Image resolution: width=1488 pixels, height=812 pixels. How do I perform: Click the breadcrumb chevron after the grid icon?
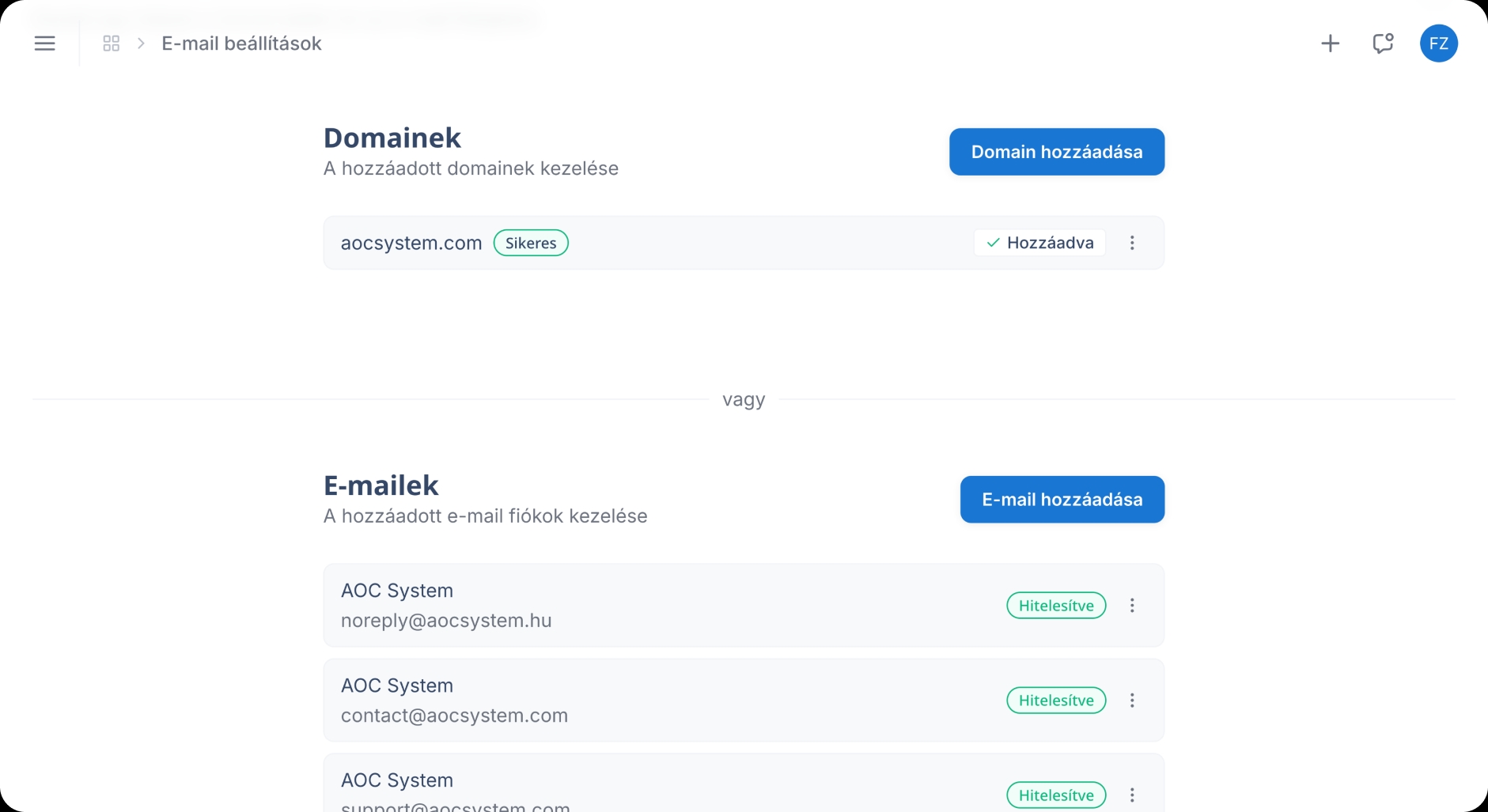[x=139, y=43]
